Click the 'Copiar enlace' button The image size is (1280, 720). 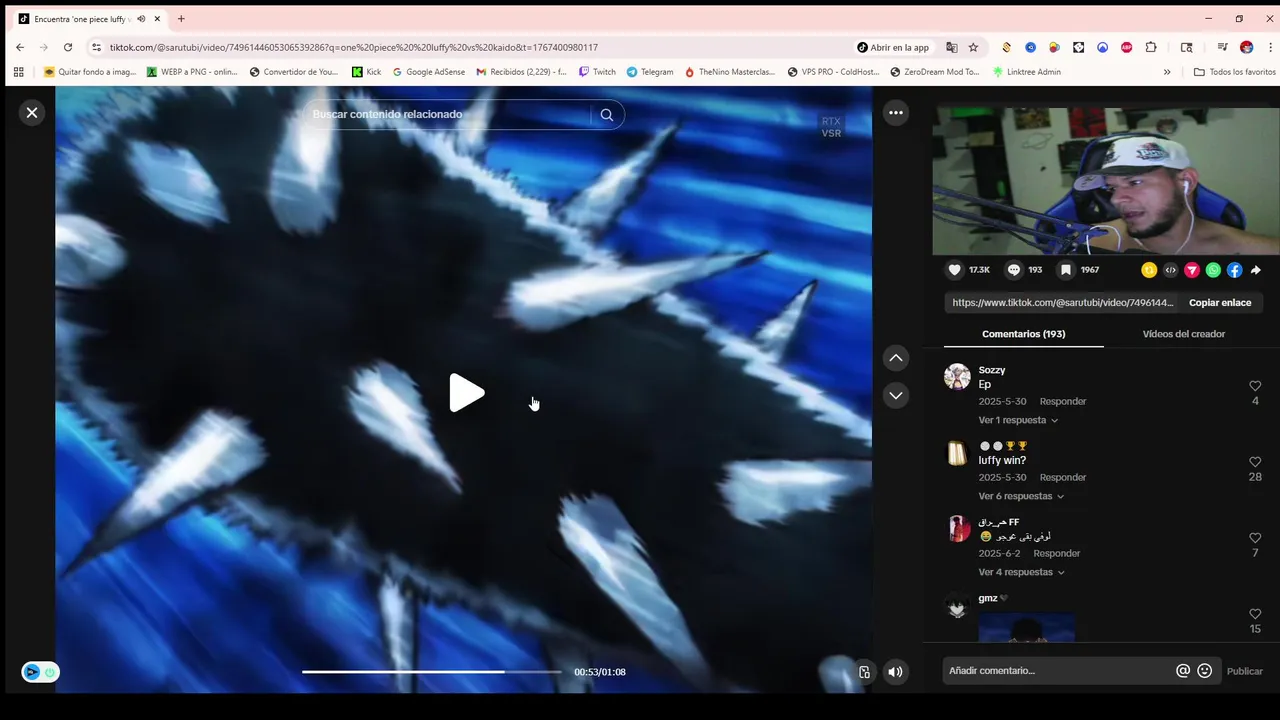pyautogui.click(x=1220, y=303)
